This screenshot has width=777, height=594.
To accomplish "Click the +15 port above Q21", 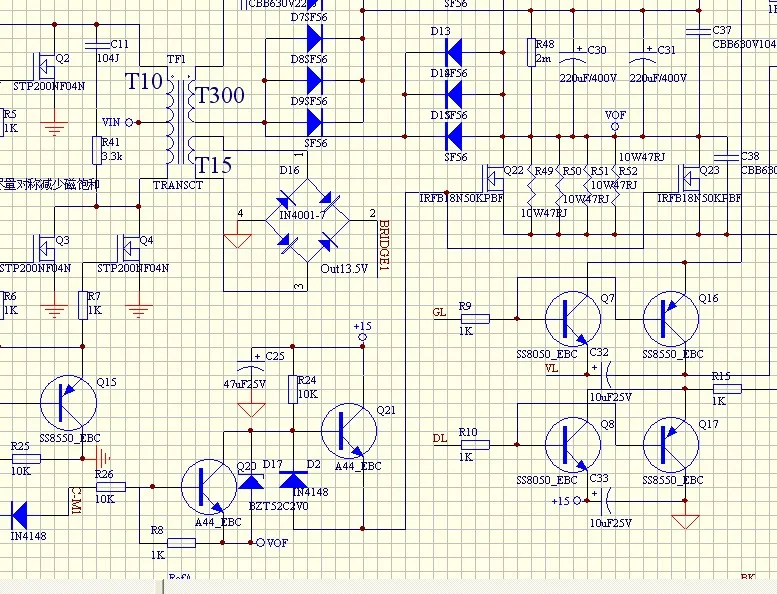I will coord(363,337).
